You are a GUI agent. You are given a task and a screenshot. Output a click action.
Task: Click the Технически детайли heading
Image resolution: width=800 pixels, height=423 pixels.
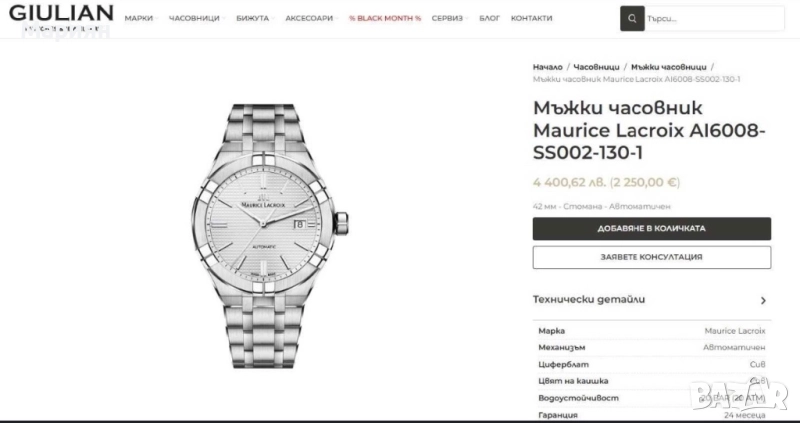pyautogui.click(x=589, y=300)
